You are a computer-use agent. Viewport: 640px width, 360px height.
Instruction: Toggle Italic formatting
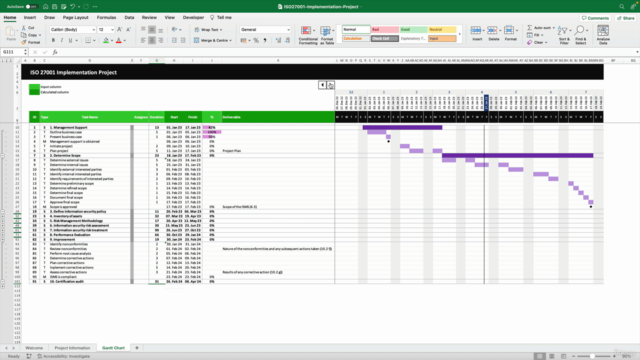pos(62,40)
